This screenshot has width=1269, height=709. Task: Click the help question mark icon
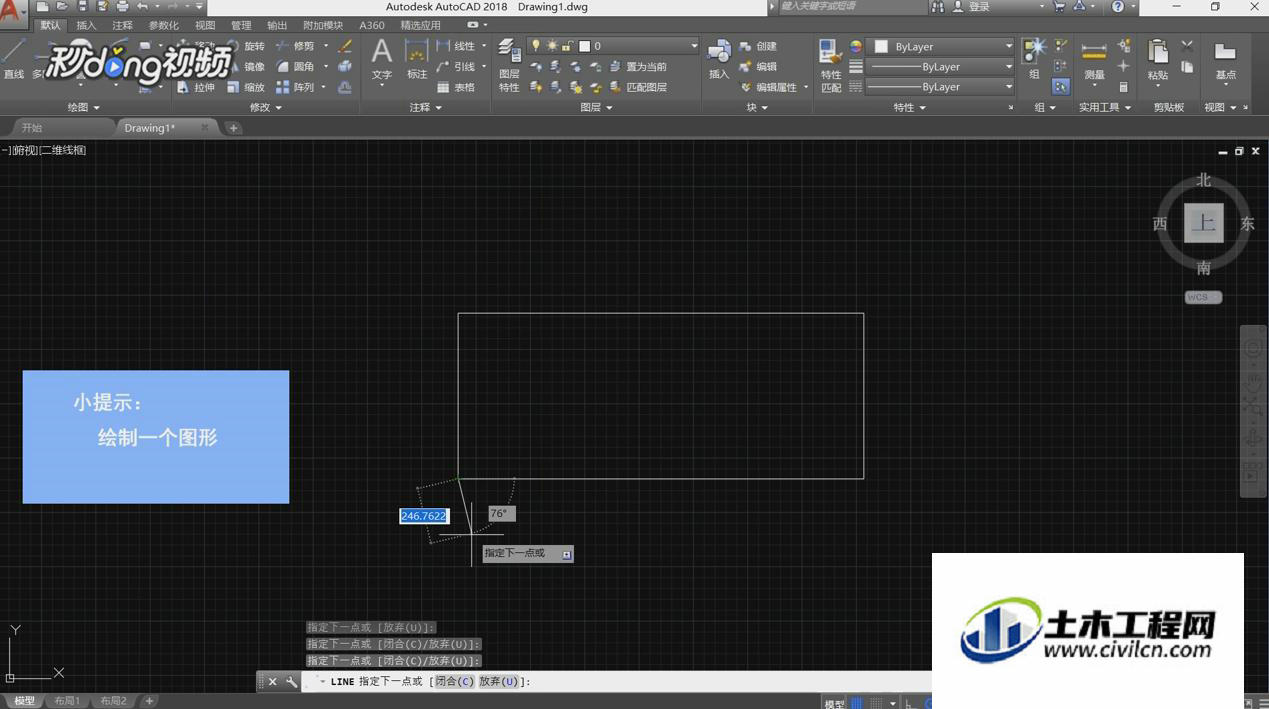[1118, 7]
